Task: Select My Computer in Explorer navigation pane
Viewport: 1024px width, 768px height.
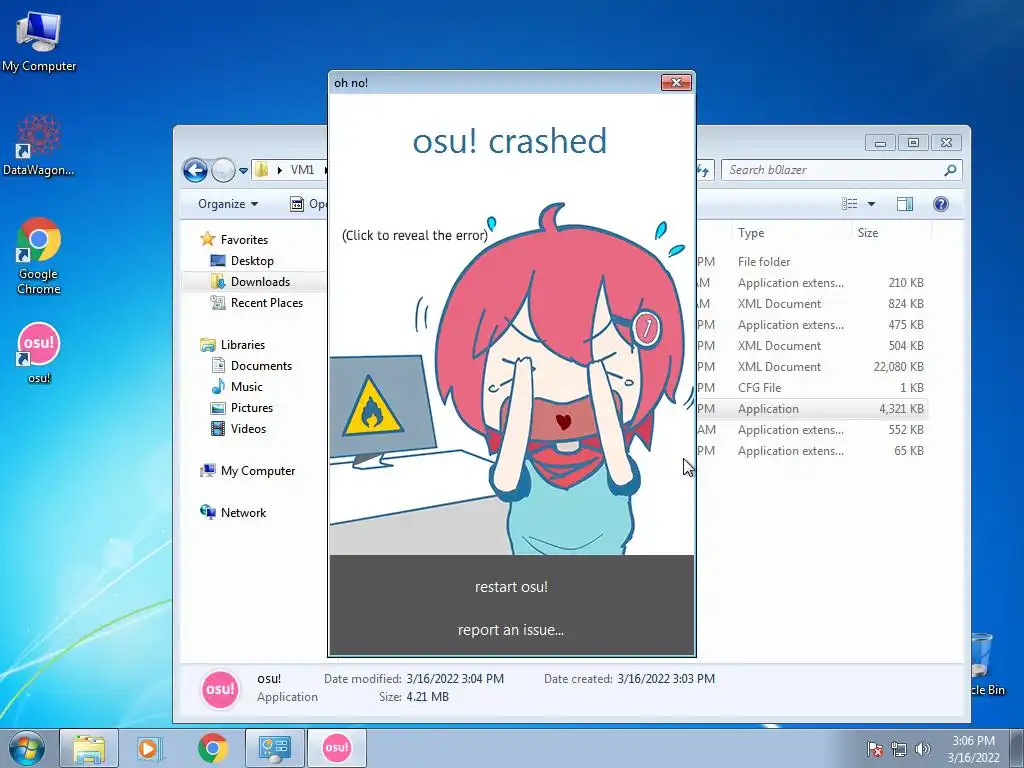Action: click(257, 470)
